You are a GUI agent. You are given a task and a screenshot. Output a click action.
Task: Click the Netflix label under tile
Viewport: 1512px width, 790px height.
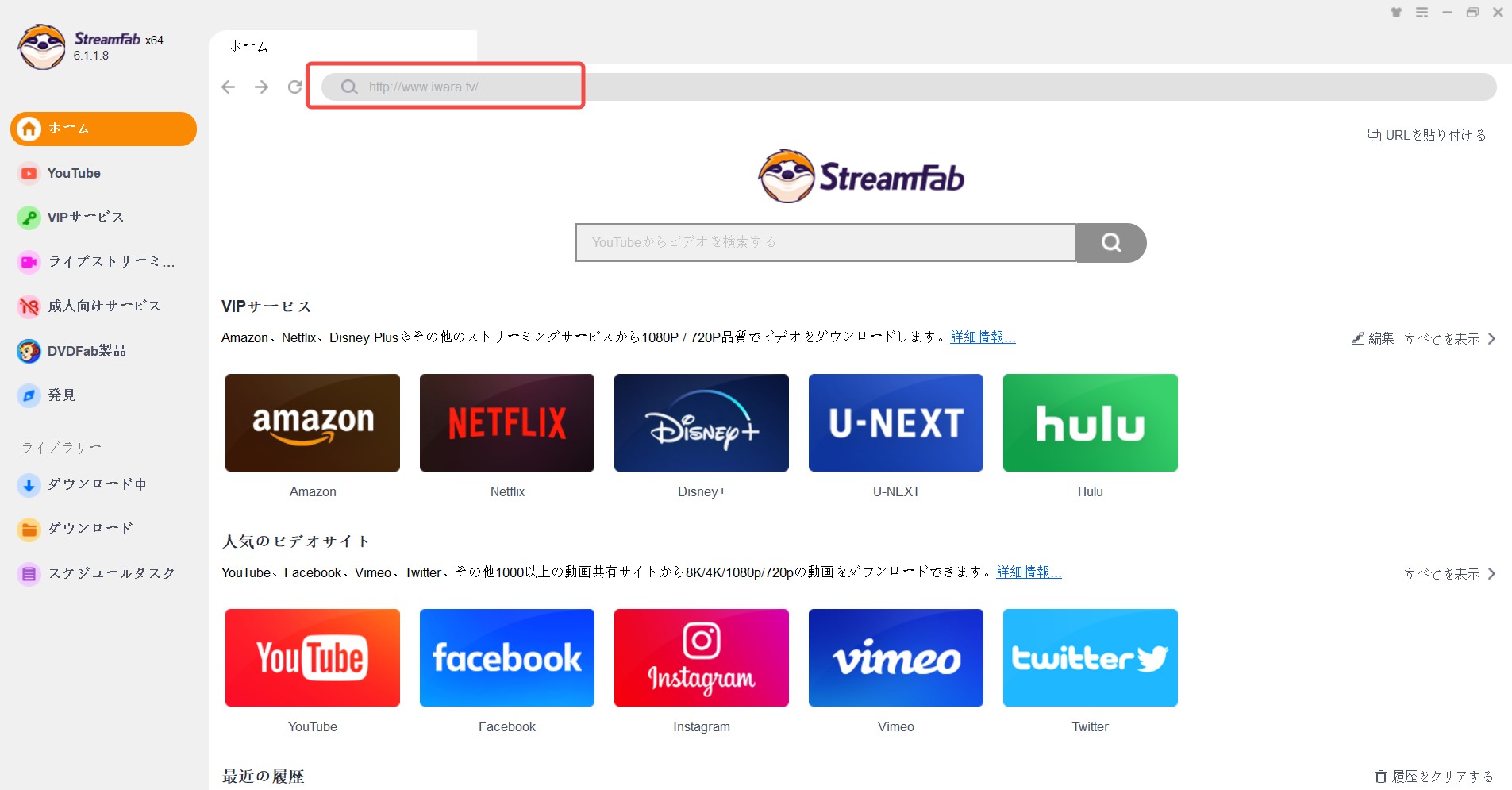pyautogui.click(x=507, y=491)
